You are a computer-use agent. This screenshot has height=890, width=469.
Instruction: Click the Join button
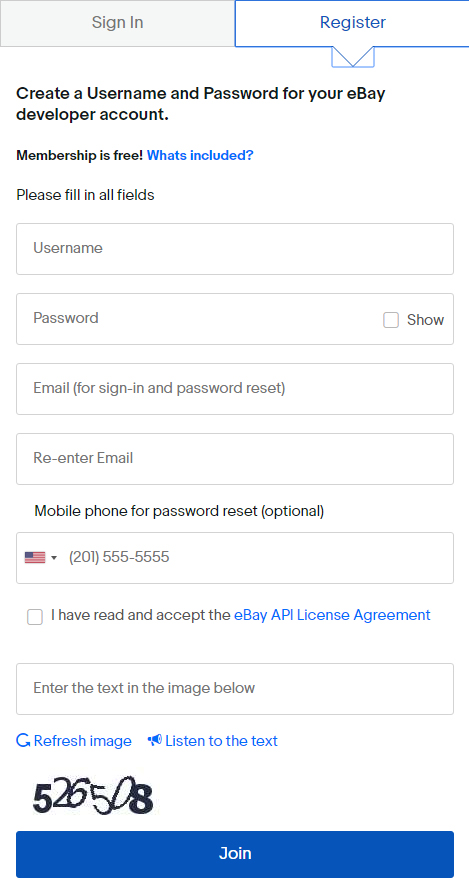coord(235,854)
